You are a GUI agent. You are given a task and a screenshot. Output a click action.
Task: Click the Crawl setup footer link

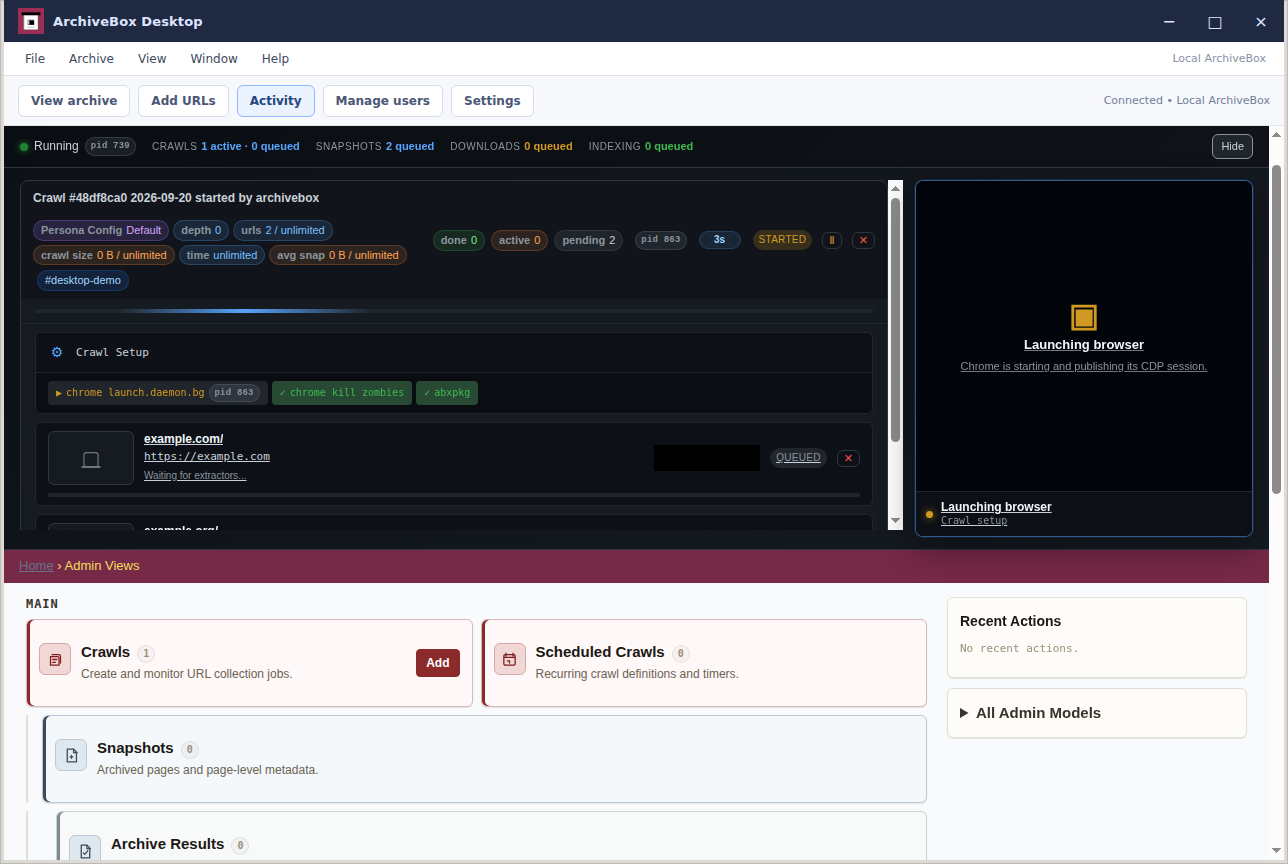[974, 521]
